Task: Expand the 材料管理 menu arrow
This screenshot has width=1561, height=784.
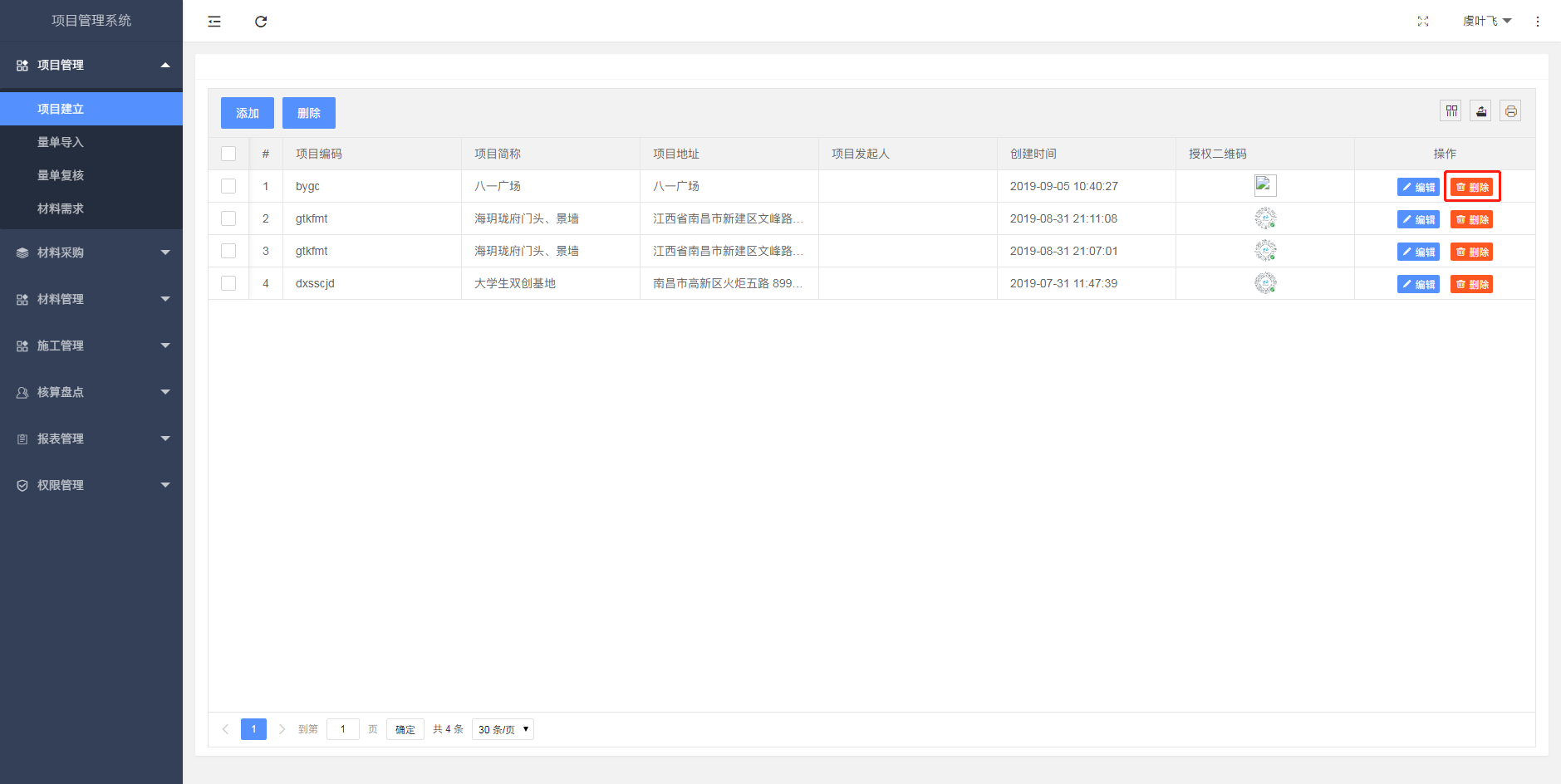Action: point(165,299)
